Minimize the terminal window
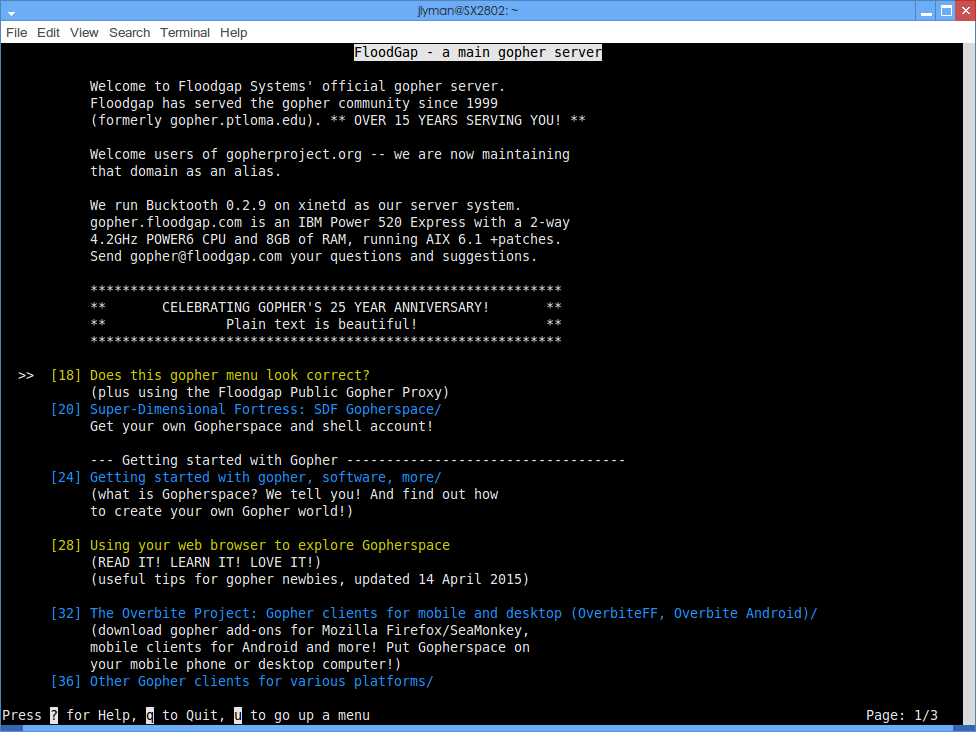 tap(925, 10)
